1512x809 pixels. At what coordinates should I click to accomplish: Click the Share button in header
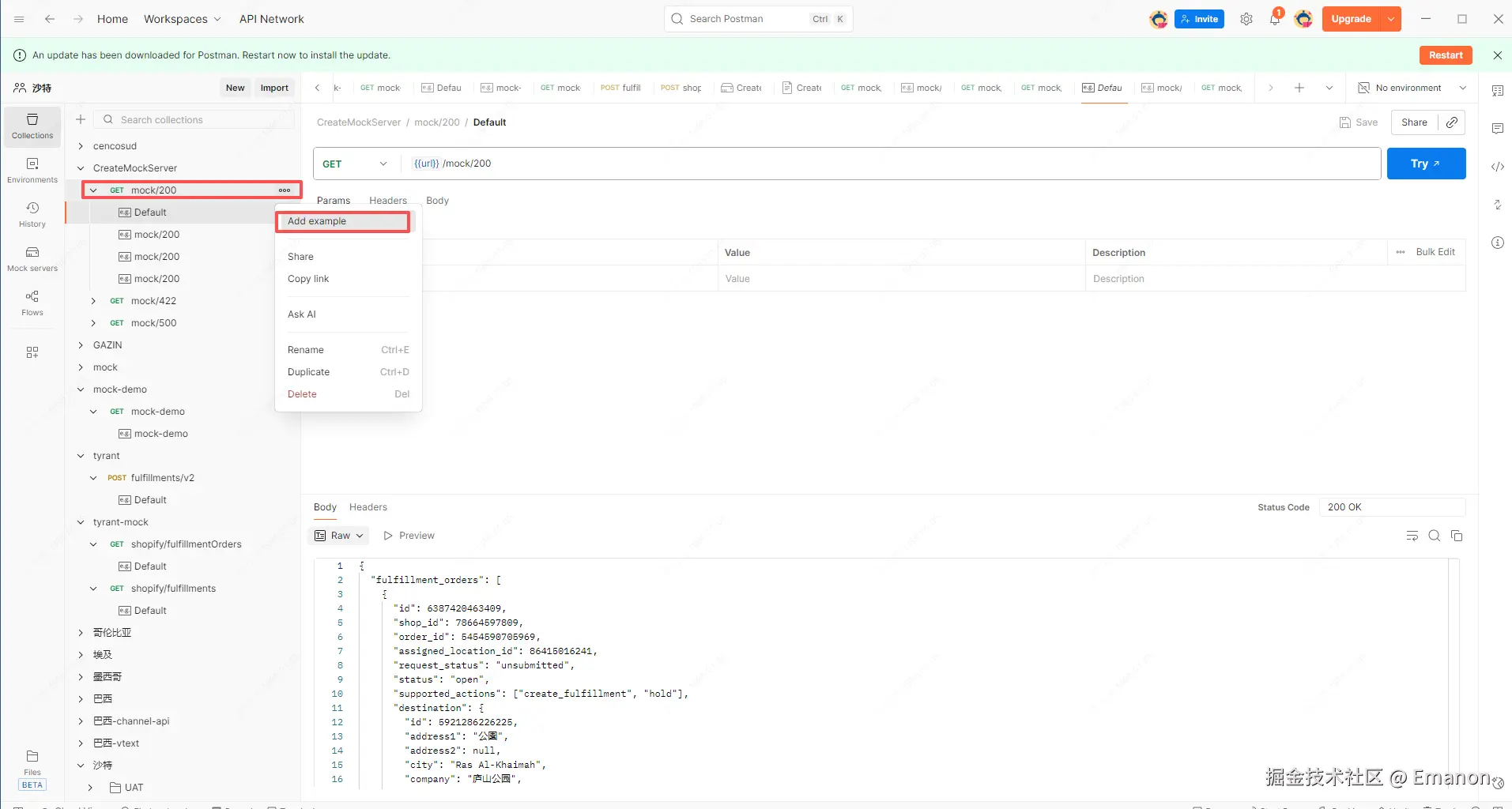tap(1414, 122)
